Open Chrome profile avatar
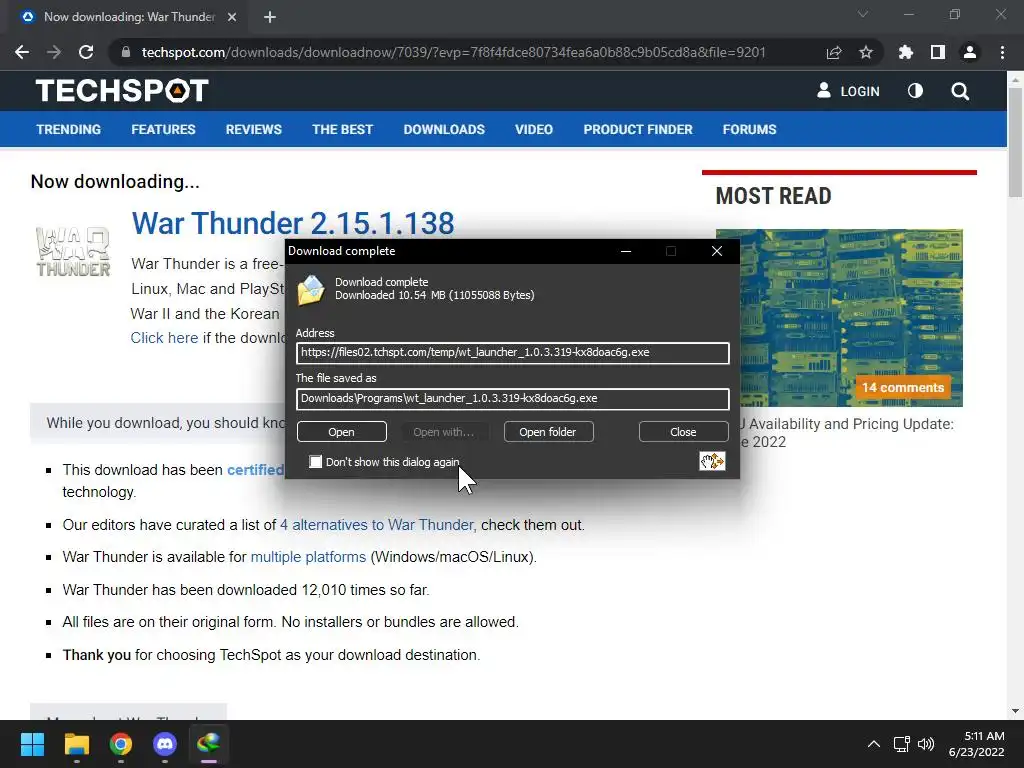The height and width of the screenshot is (768, 1024). coord(970,52)
